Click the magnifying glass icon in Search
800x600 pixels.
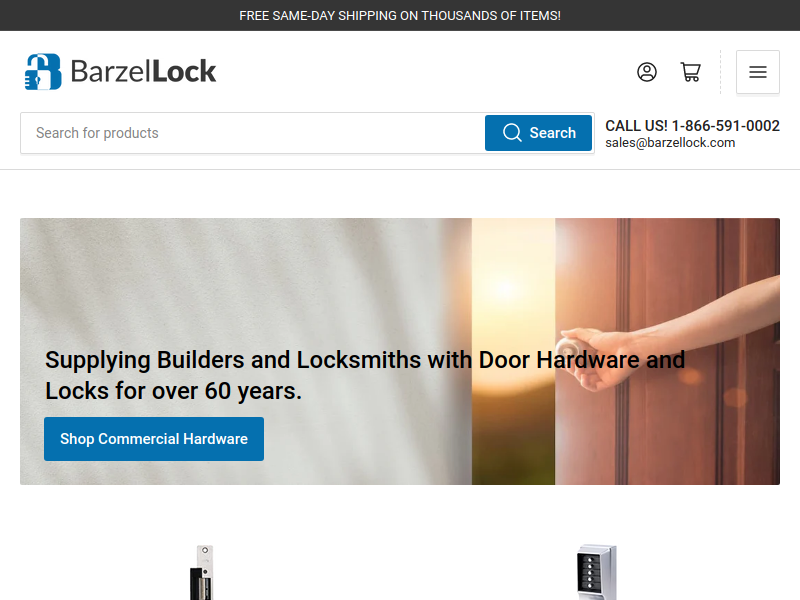click(512, 133)
